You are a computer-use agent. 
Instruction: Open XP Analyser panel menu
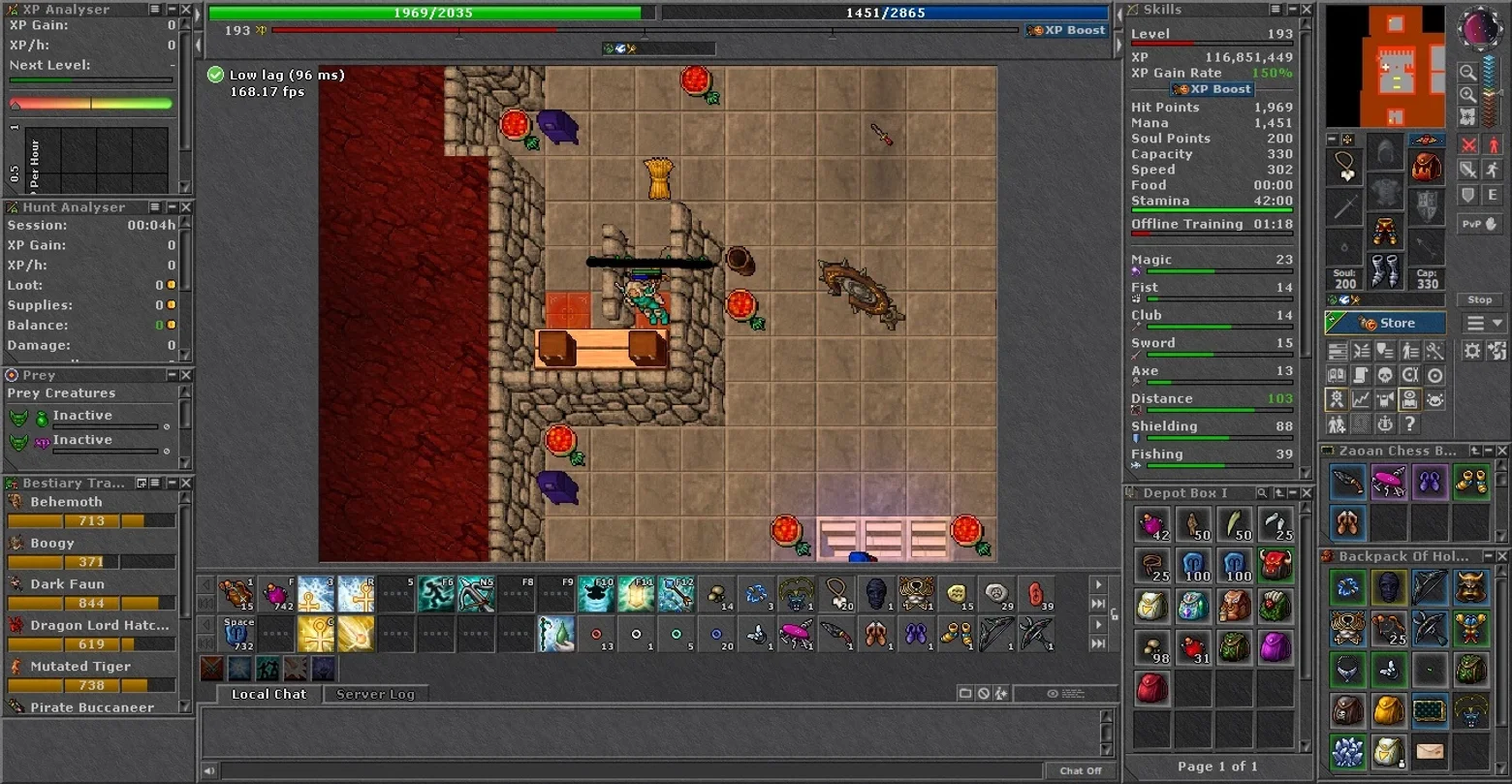tap(155, 9)
